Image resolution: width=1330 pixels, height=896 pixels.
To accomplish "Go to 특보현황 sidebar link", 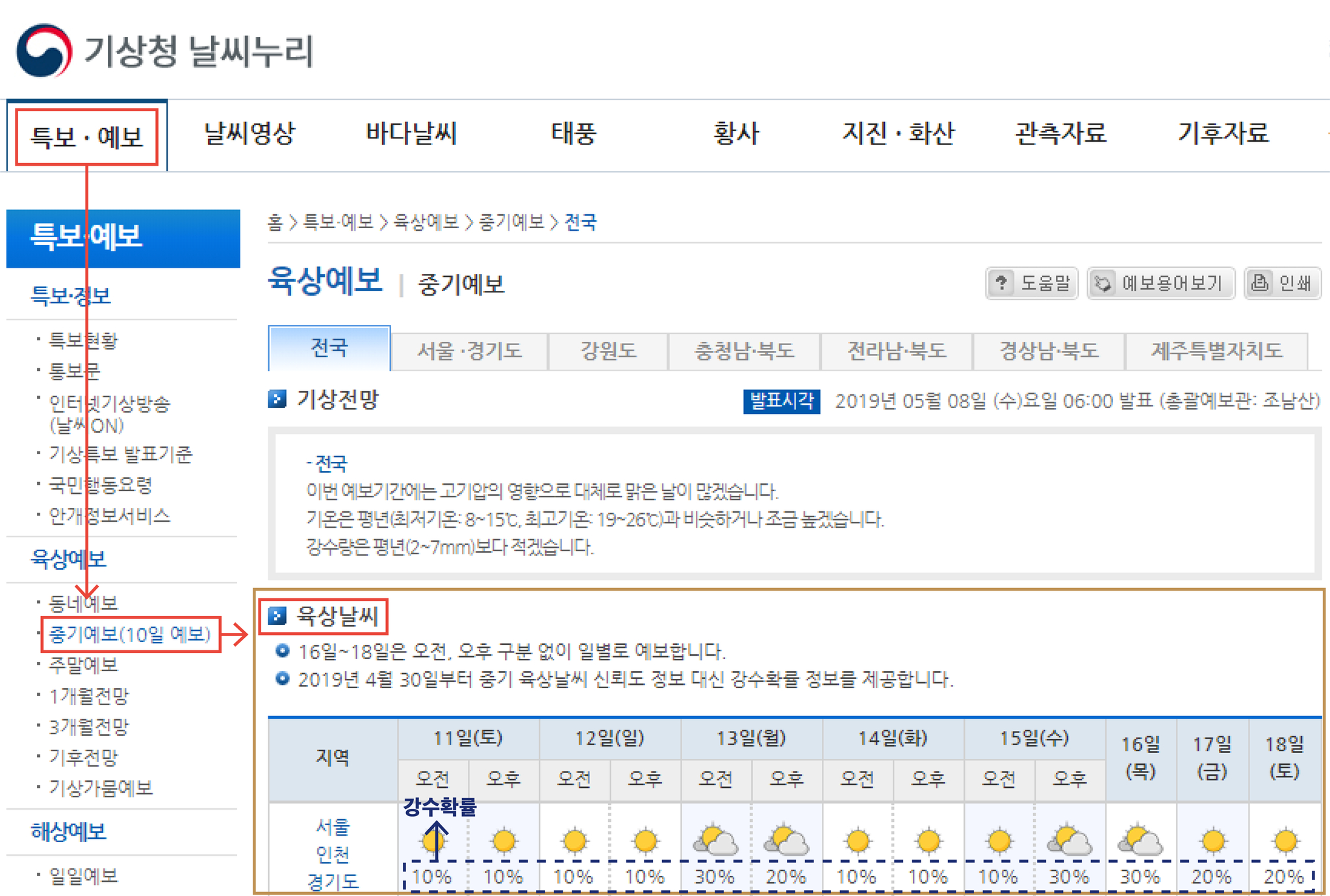I will [x=83, y=340].
